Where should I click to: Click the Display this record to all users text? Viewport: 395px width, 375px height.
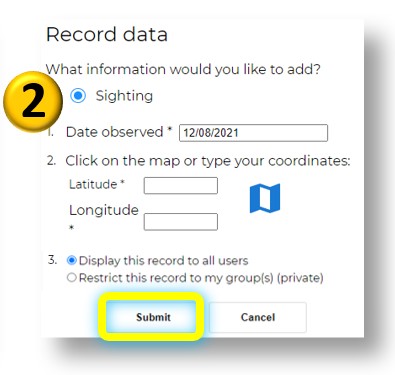point(163,260)
